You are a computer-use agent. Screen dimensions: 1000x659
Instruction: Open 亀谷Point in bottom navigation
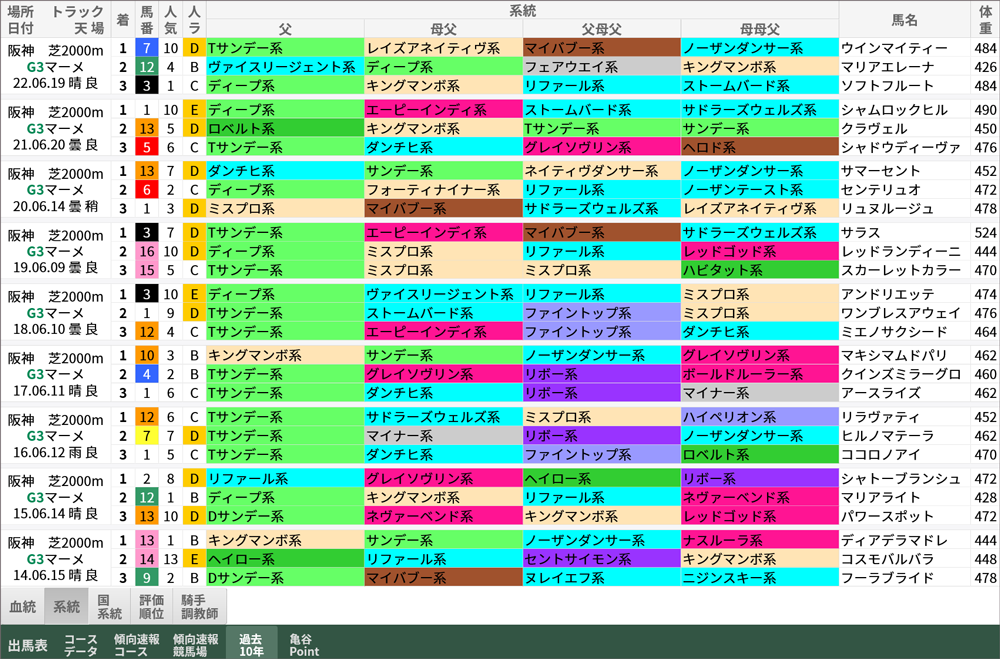coord(304,645)
